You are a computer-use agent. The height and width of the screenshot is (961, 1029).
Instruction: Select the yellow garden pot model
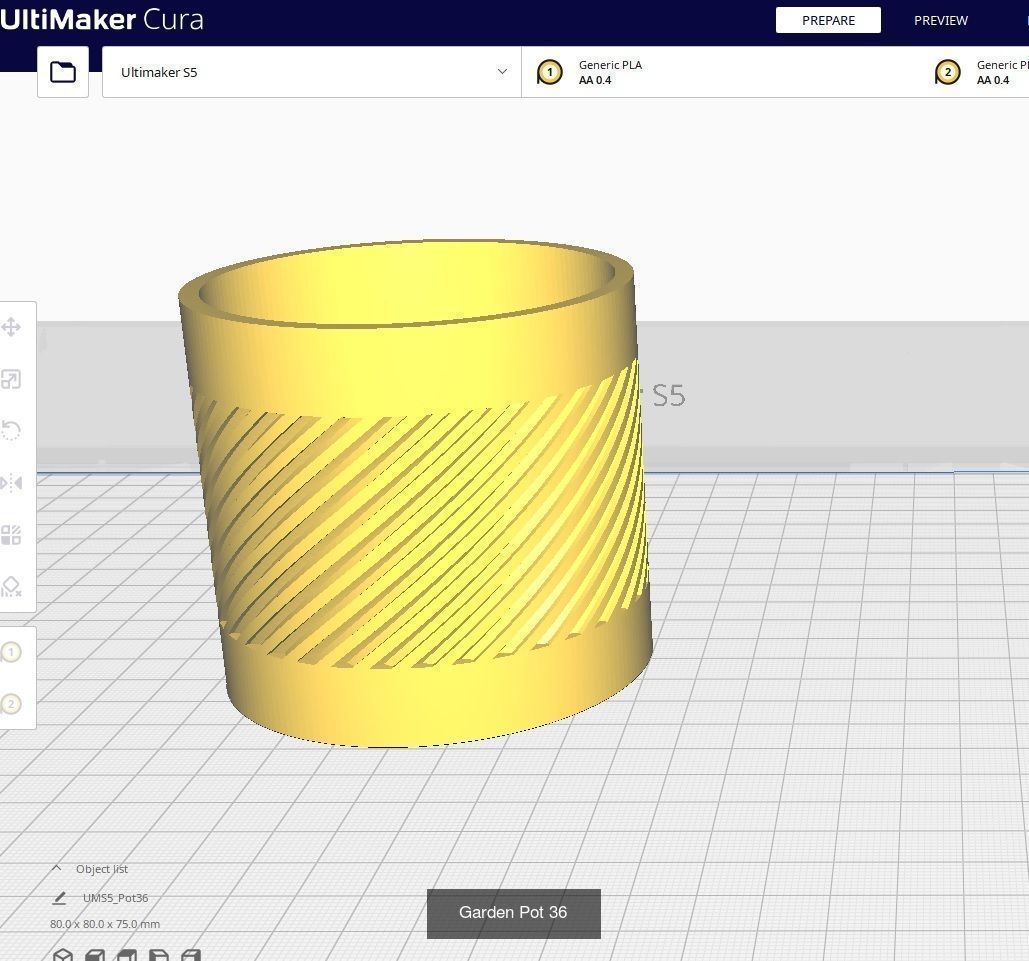click(x=415, y=492)
